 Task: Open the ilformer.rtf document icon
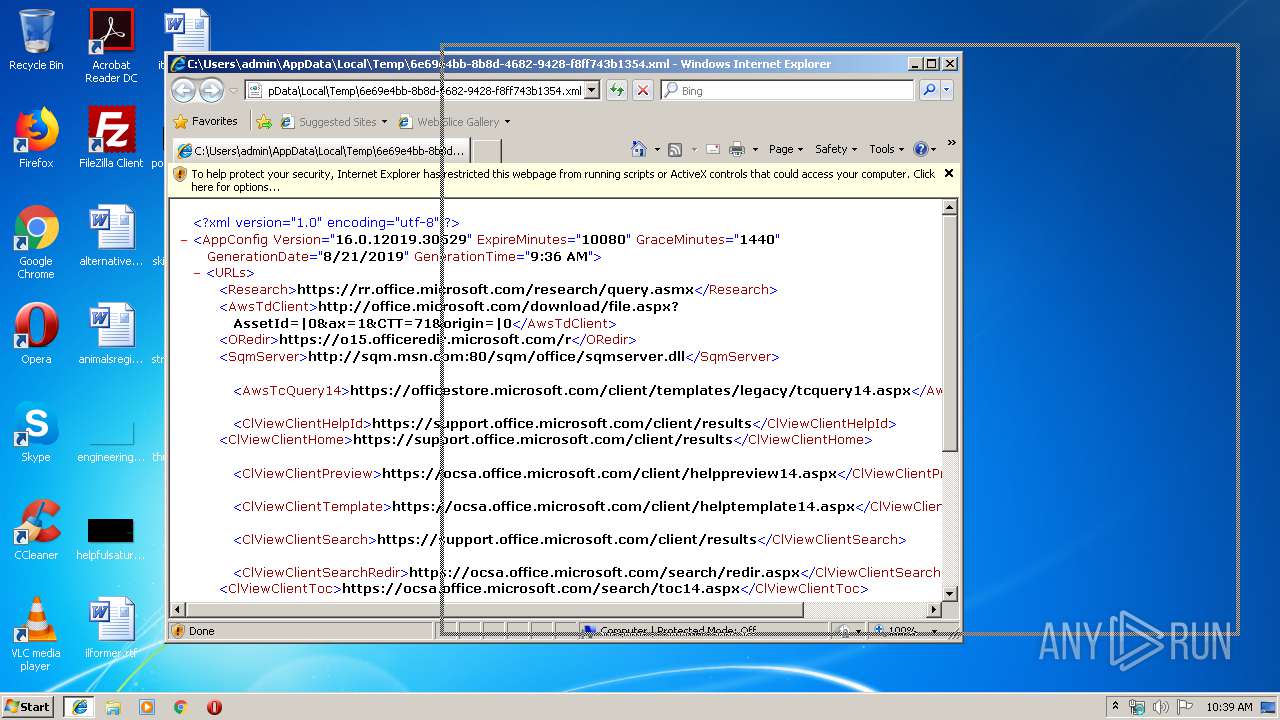[x=111, y=628]
